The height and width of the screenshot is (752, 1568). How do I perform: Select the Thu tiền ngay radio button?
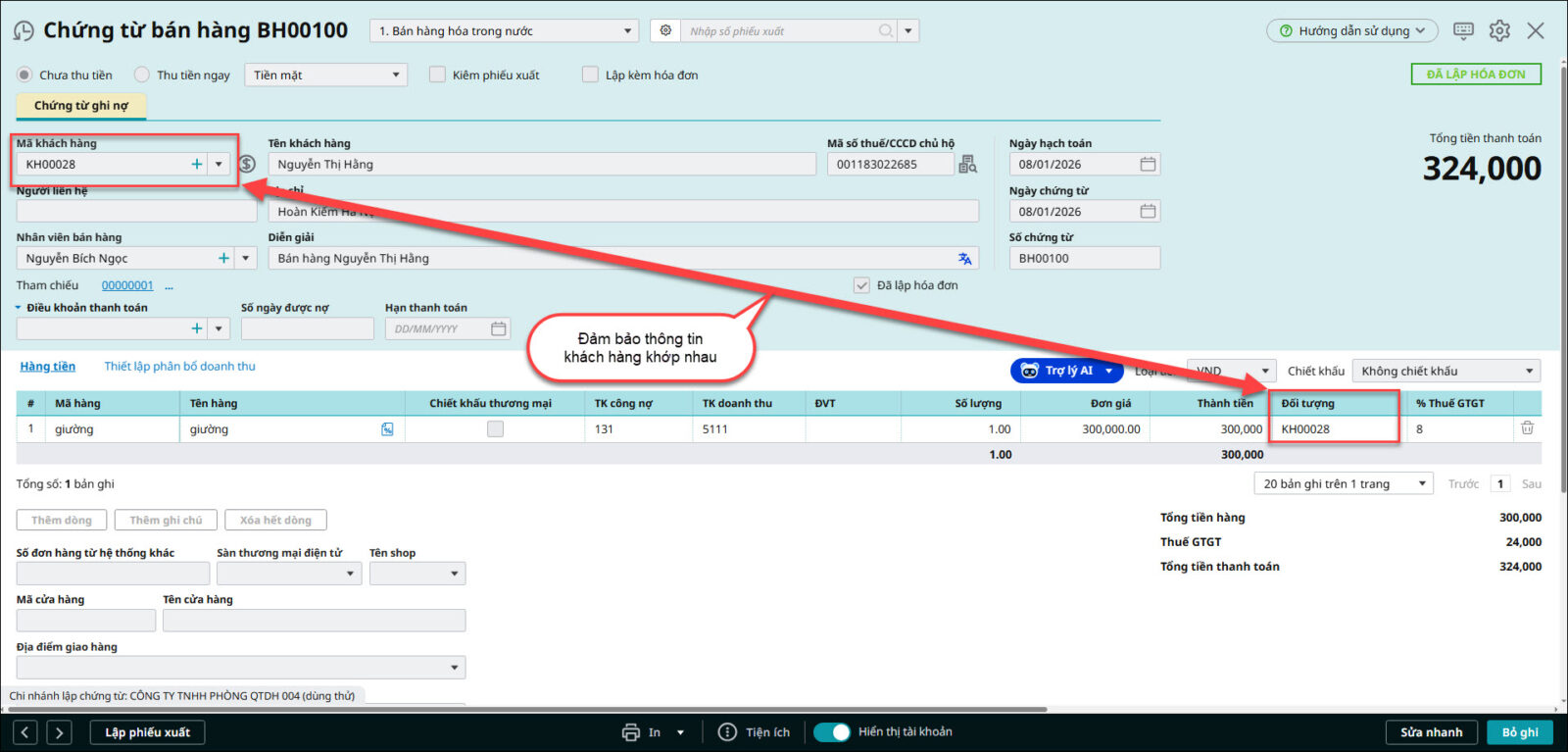pos(143,75)
